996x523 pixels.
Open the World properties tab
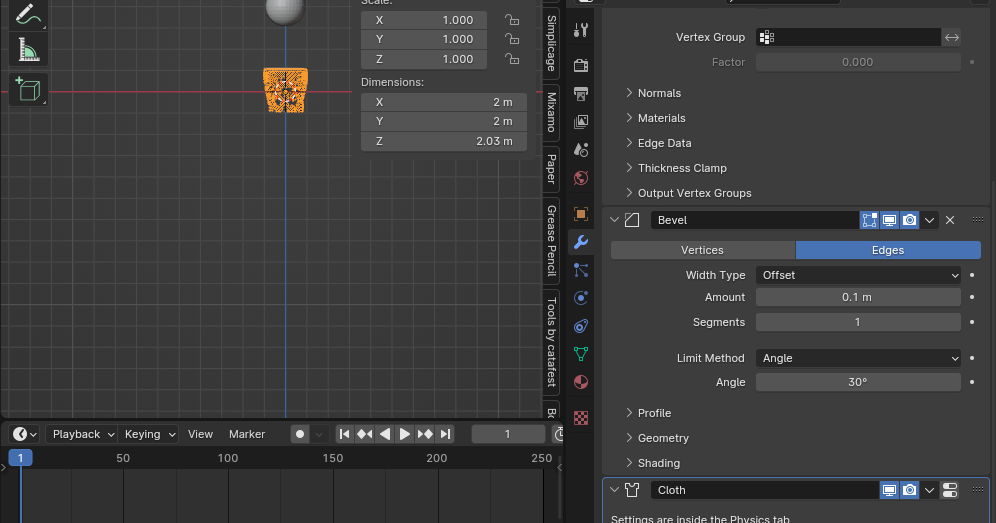pyautogui.click(x=581, y=177)
